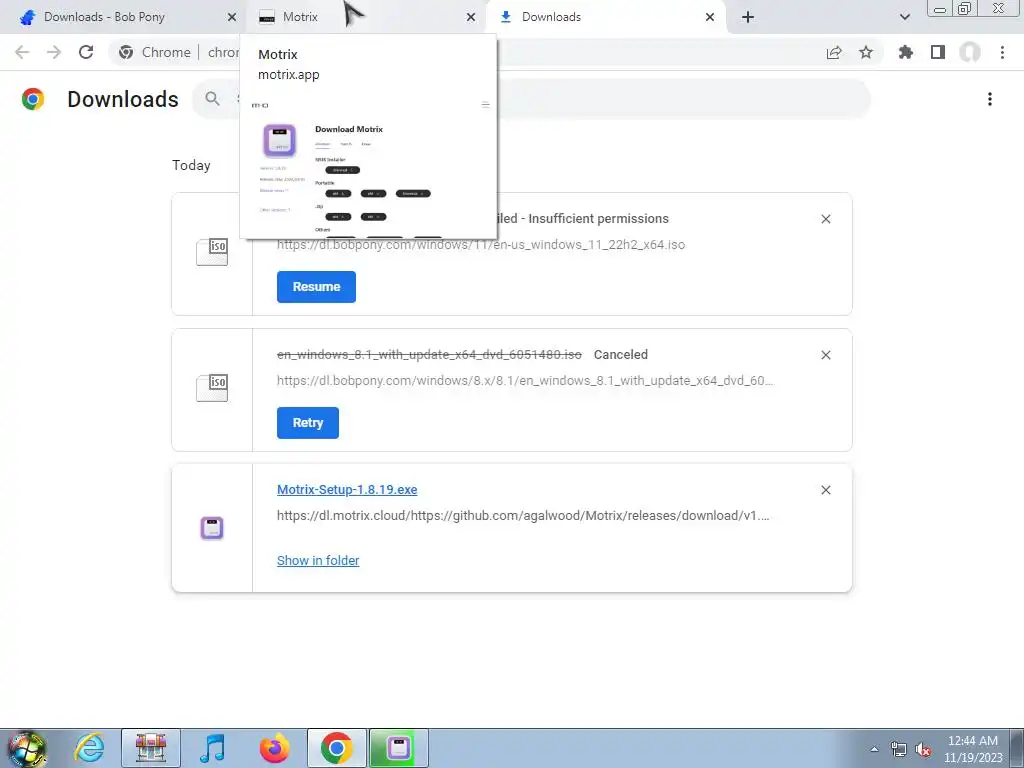Click the Motrix tab preview thumbnail
The image size is (1024, 768).
pyautogui.click(x=369, y=168)
